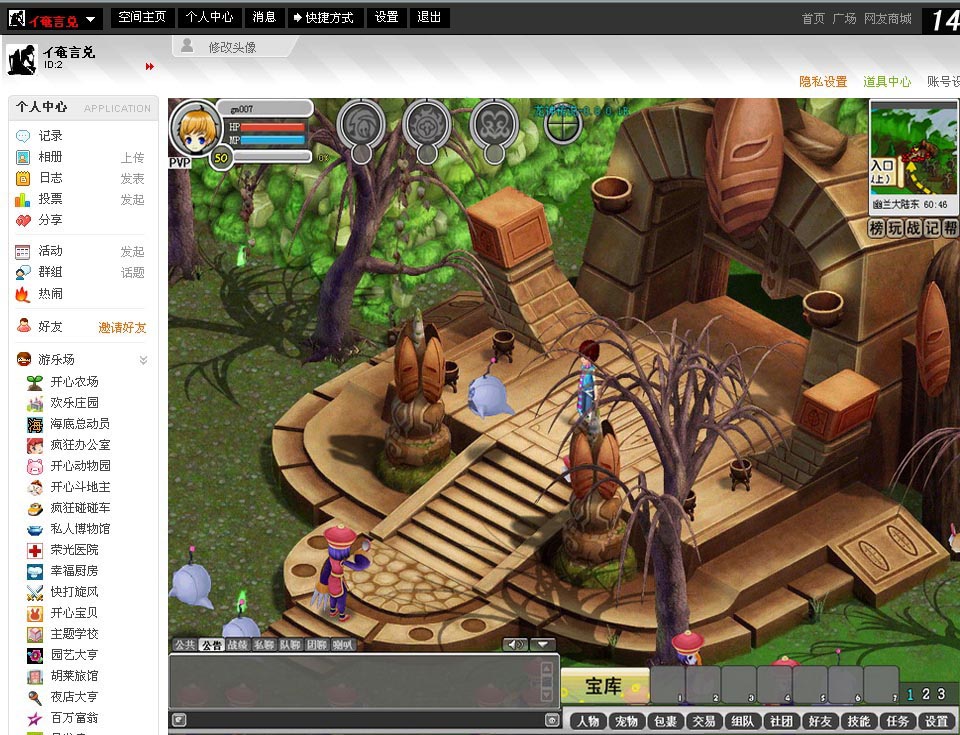Open 记录 in personal center sidebar
Viewport: 960px width, 735px height.
point(50,135)
